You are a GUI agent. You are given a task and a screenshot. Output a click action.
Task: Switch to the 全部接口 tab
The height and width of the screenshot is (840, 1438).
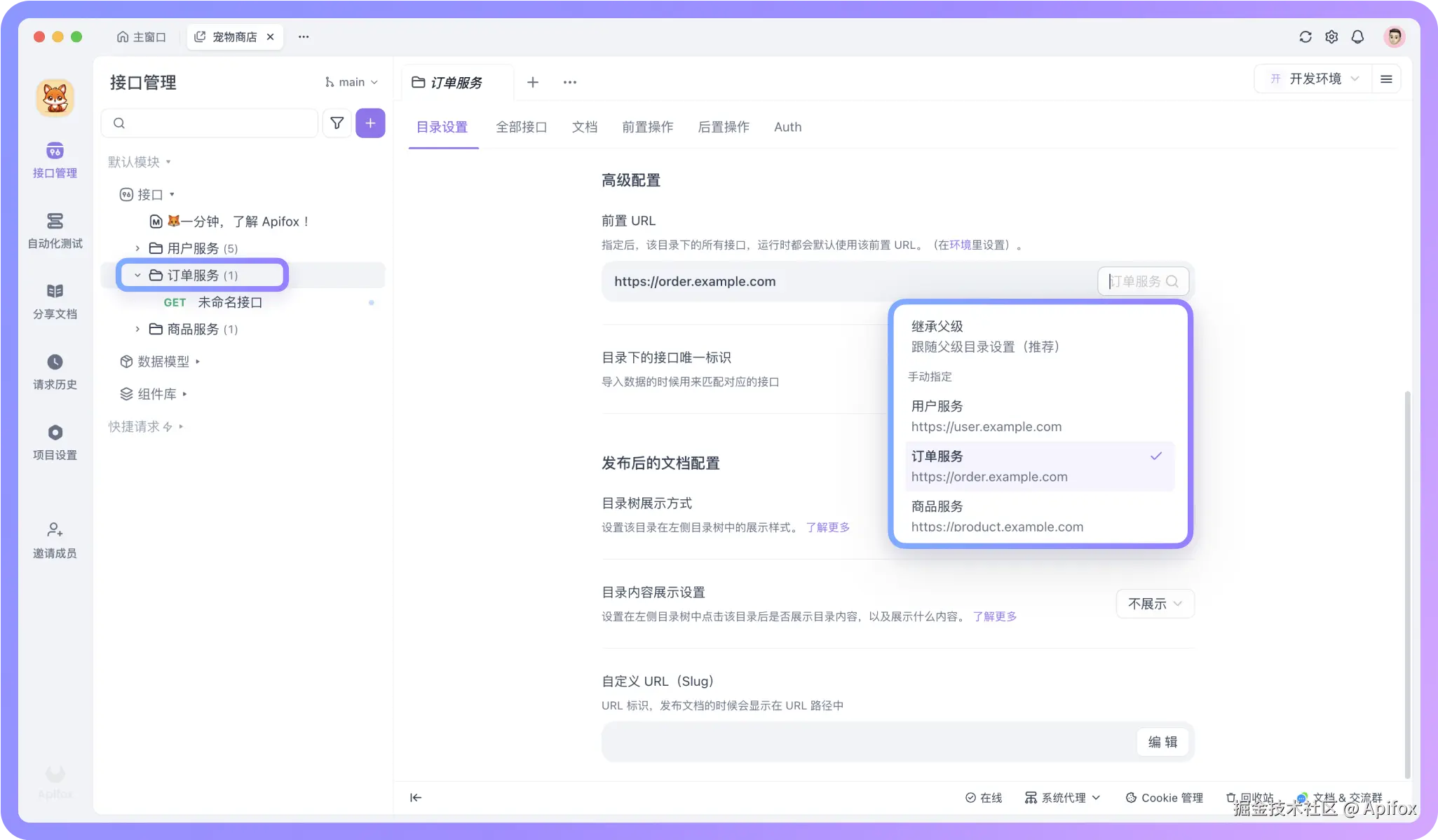pyautogui.click(x=521, y=128)
